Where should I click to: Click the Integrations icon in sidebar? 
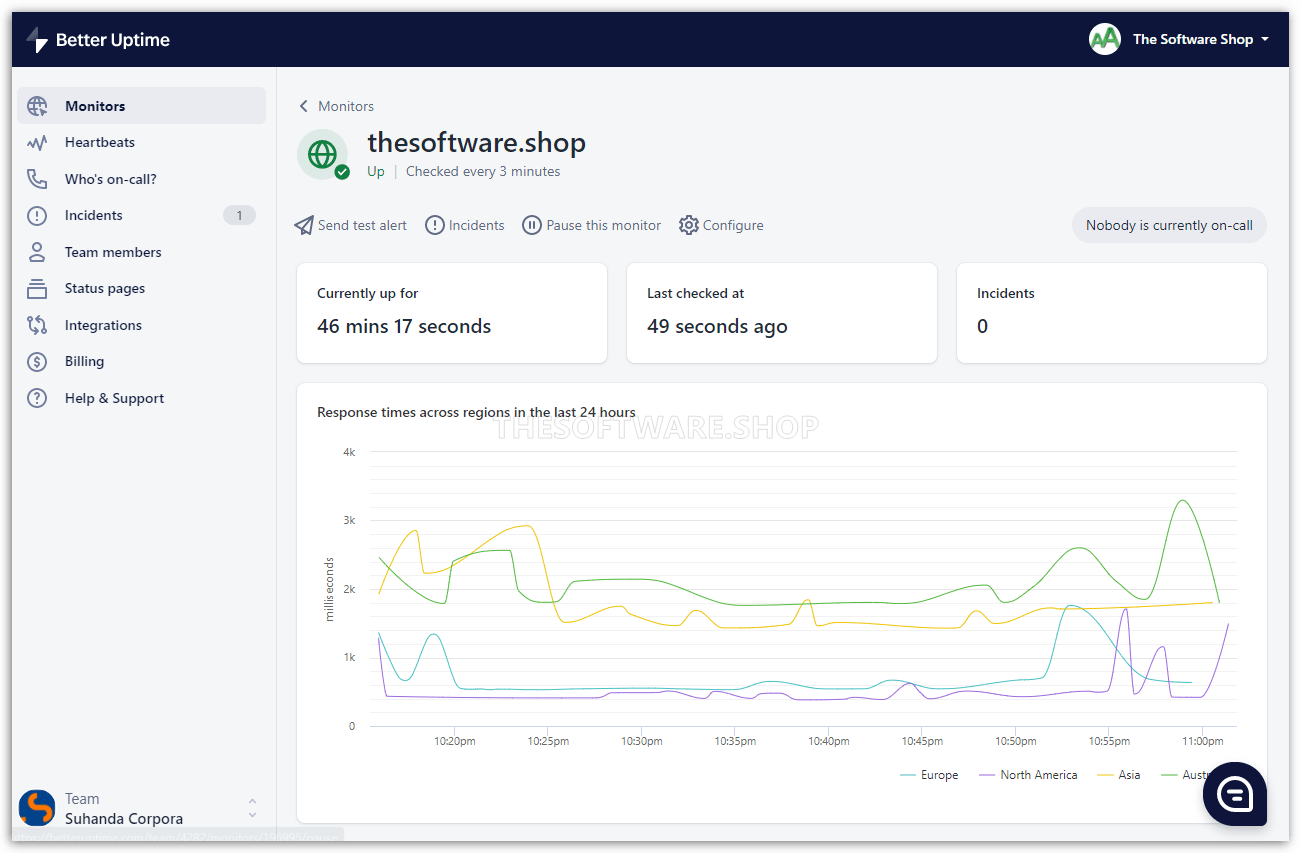(x=37, y=325)
